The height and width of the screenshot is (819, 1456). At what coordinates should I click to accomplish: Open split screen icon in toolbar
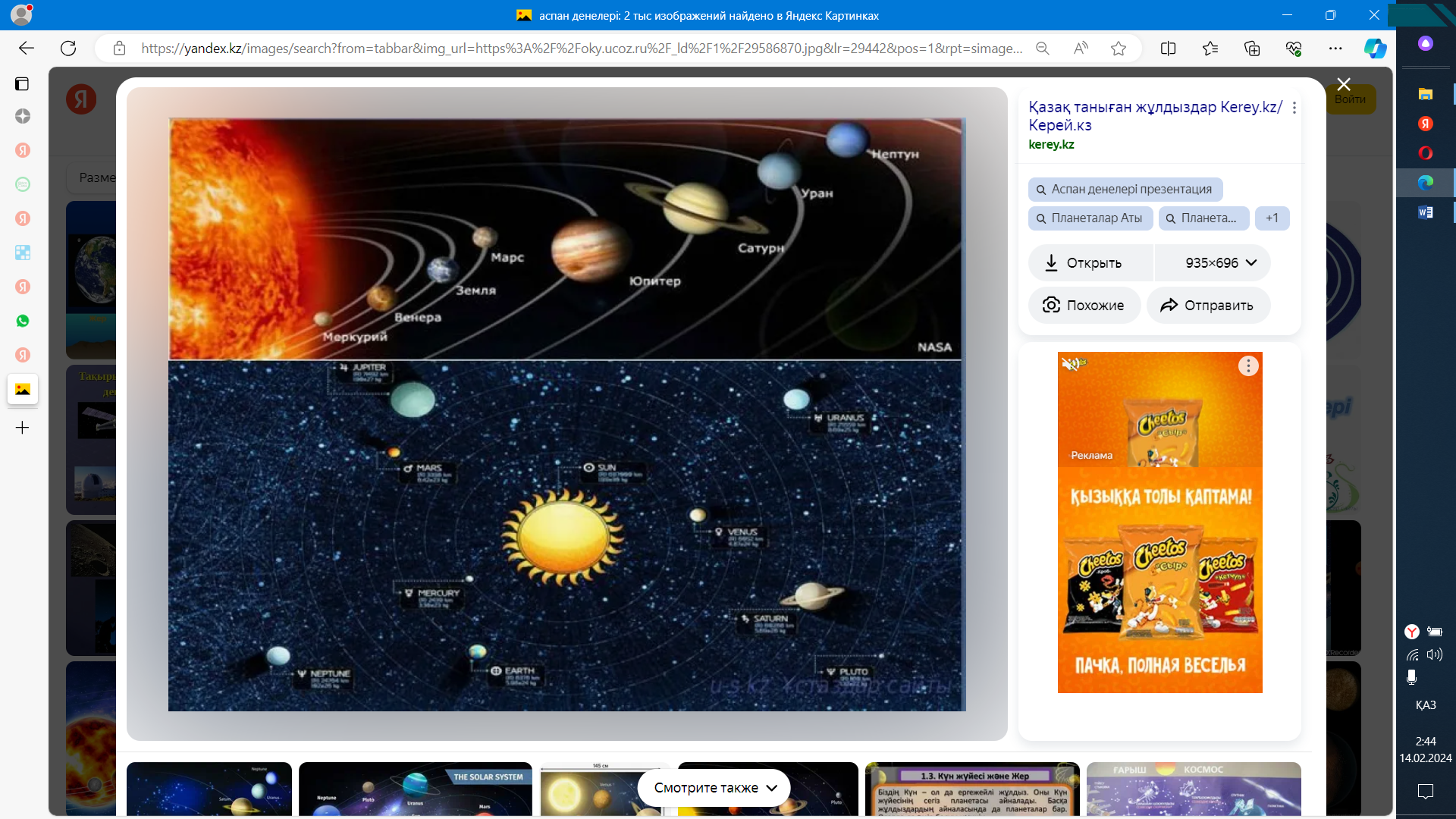click(1168, 49)
